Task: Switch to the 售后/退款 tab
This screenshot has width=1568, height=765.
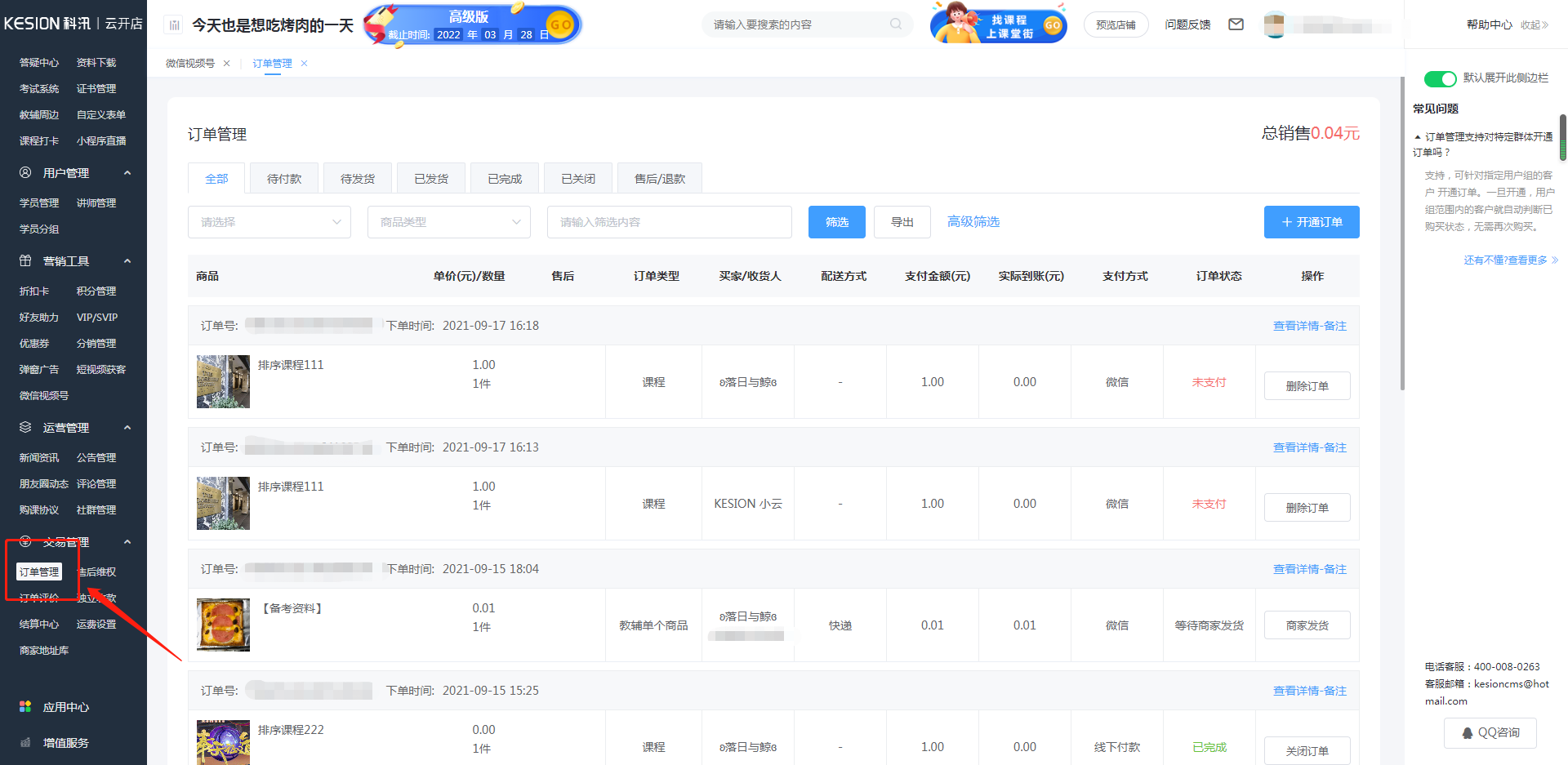Action: pos(660,179)
